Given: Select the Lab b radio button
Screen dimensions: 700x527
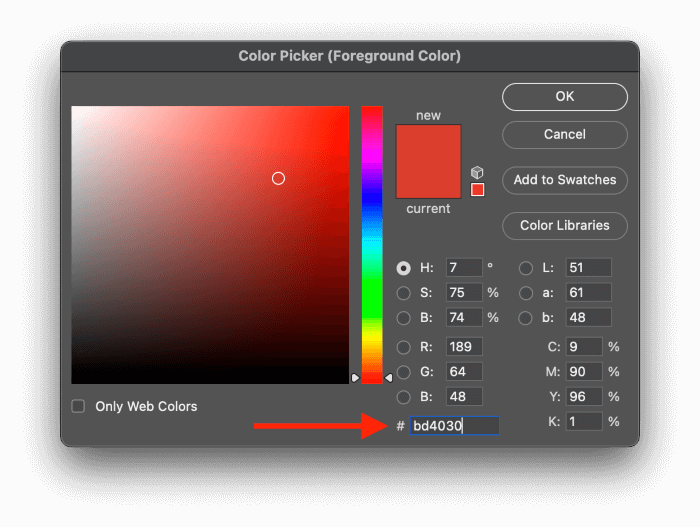Looking at the screenshot, I should pyautogui.click(x=525, y=318).
